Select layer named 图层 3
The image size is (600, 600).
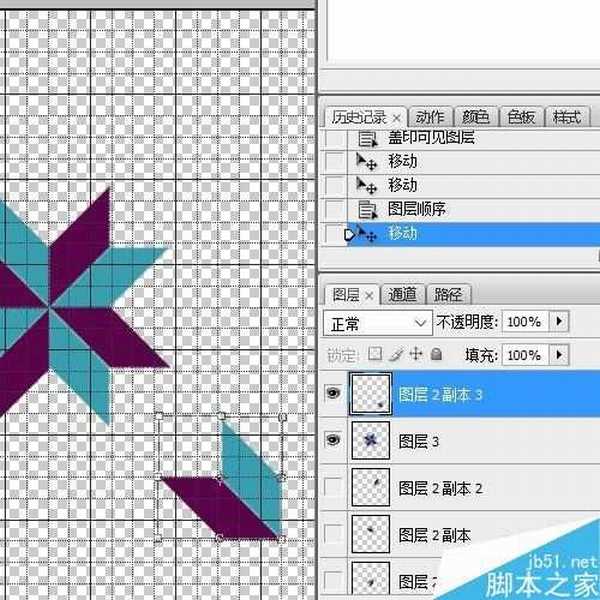(x=419, y=442)
